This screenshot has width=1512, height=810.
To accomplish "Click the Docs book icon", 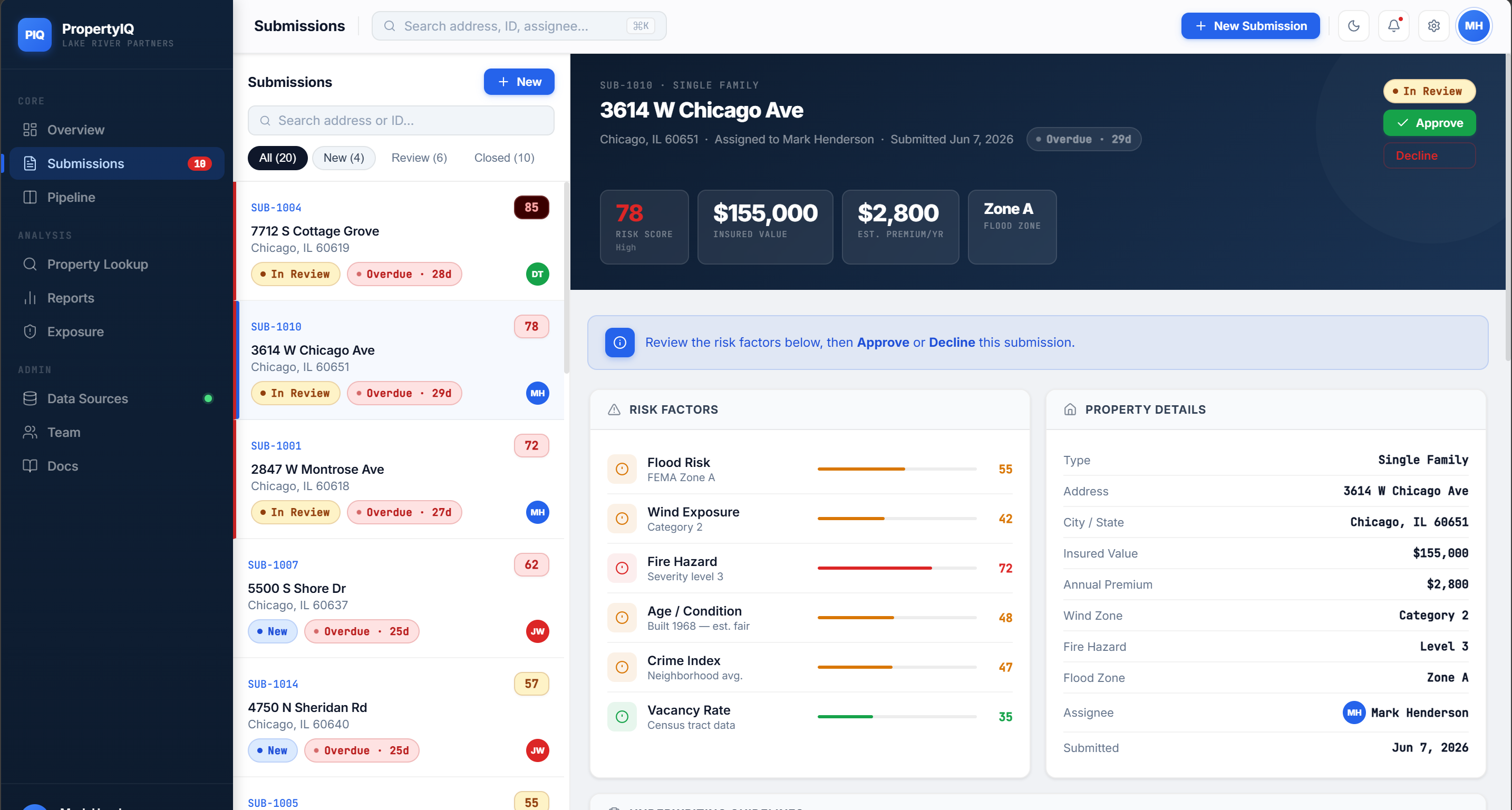I will tap(30, 466).
